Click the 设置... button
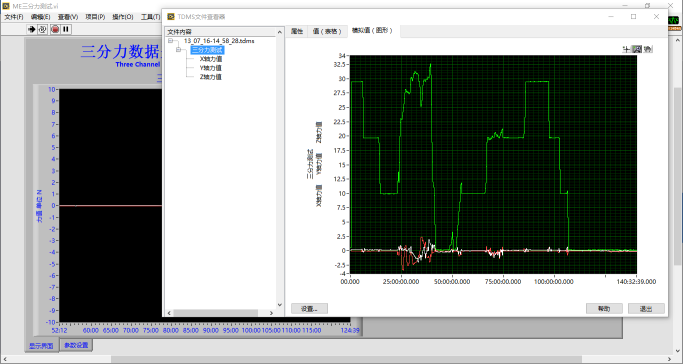The height and width of the screenshot is (364, 683). coord(309,309)
